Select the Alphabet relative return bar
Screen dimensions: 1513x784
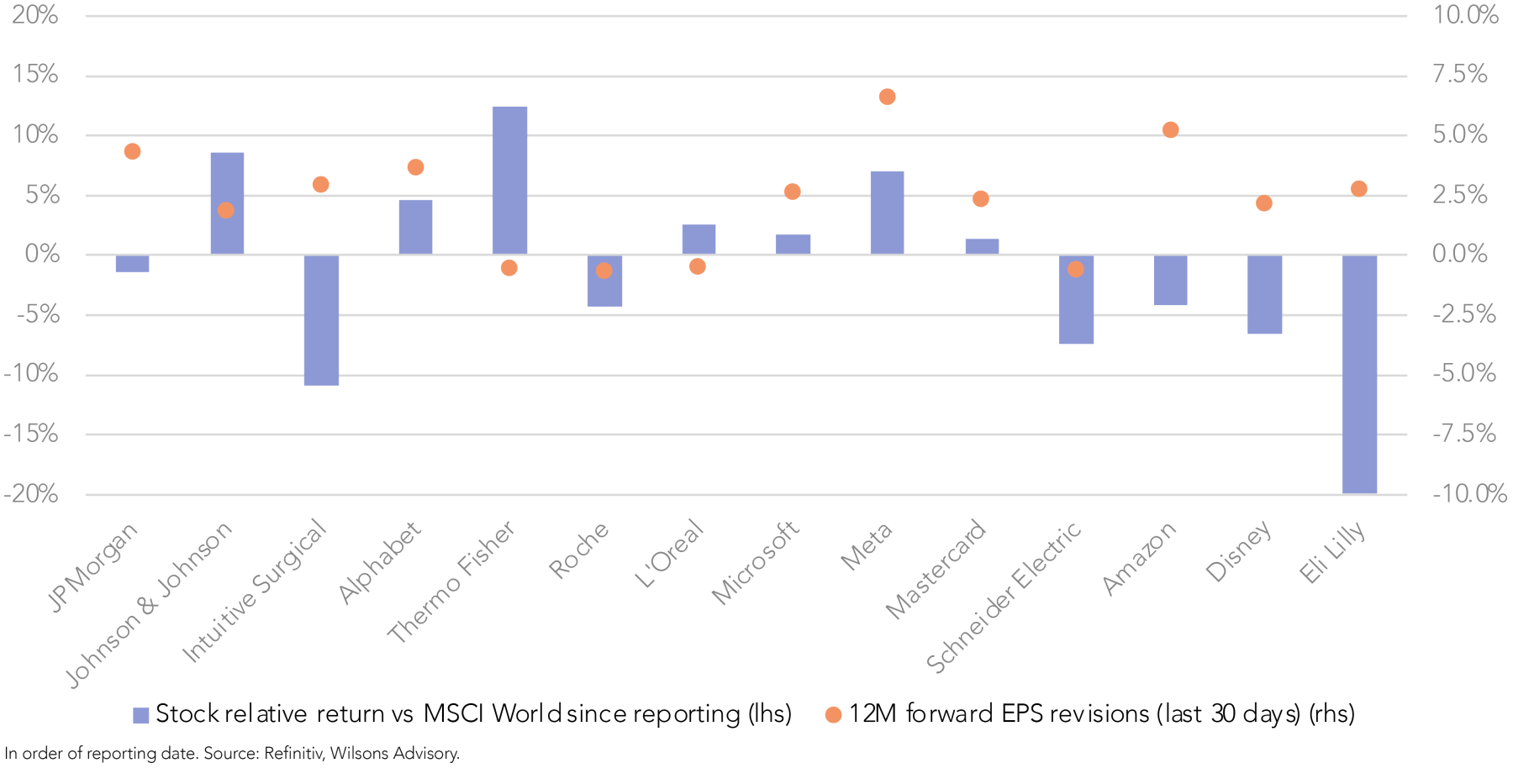pos(415,227)
